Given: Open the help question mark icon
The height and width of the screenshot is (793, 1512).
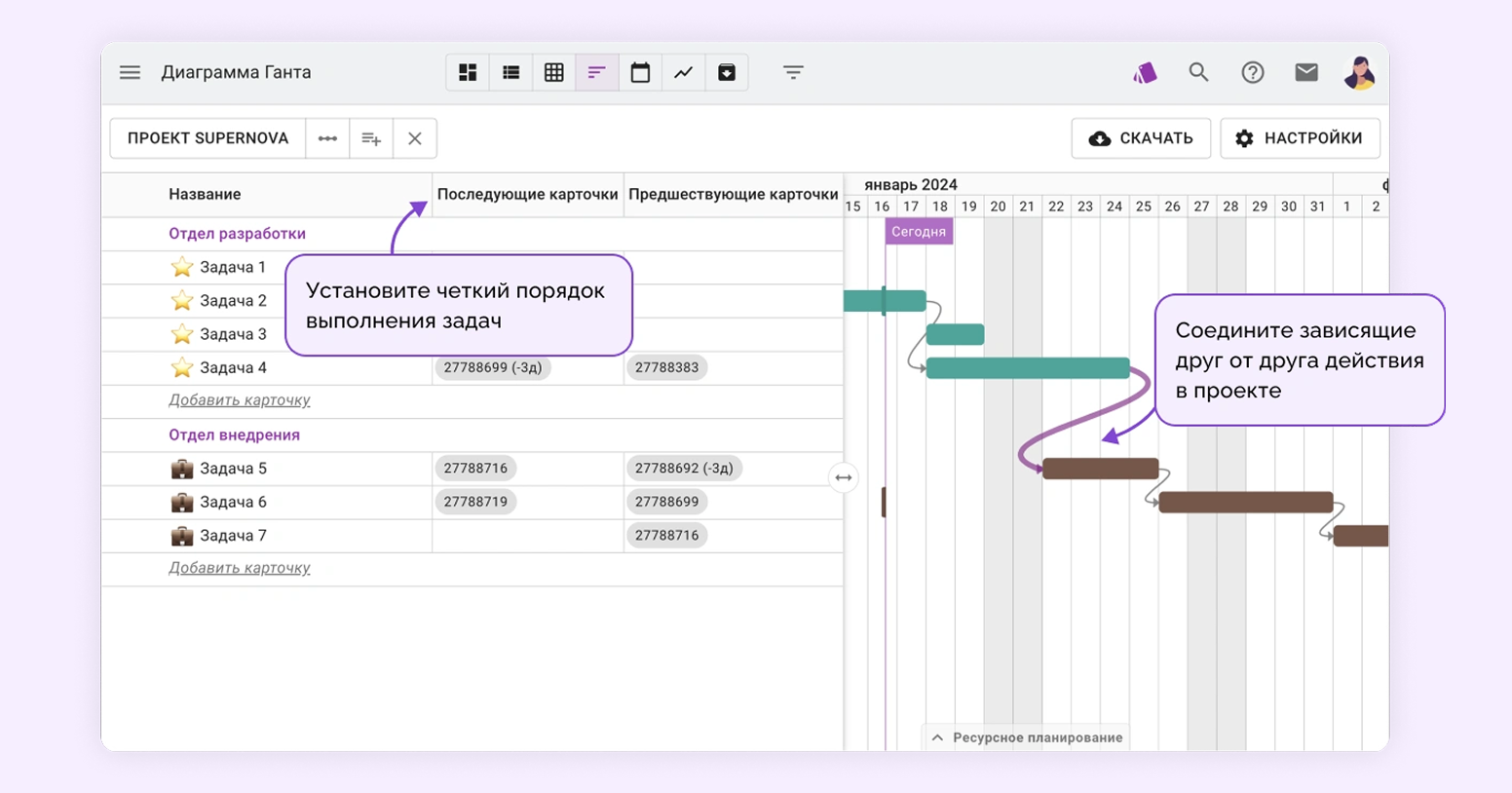Looking at the screenshot, I should (x=1252, y=72).
